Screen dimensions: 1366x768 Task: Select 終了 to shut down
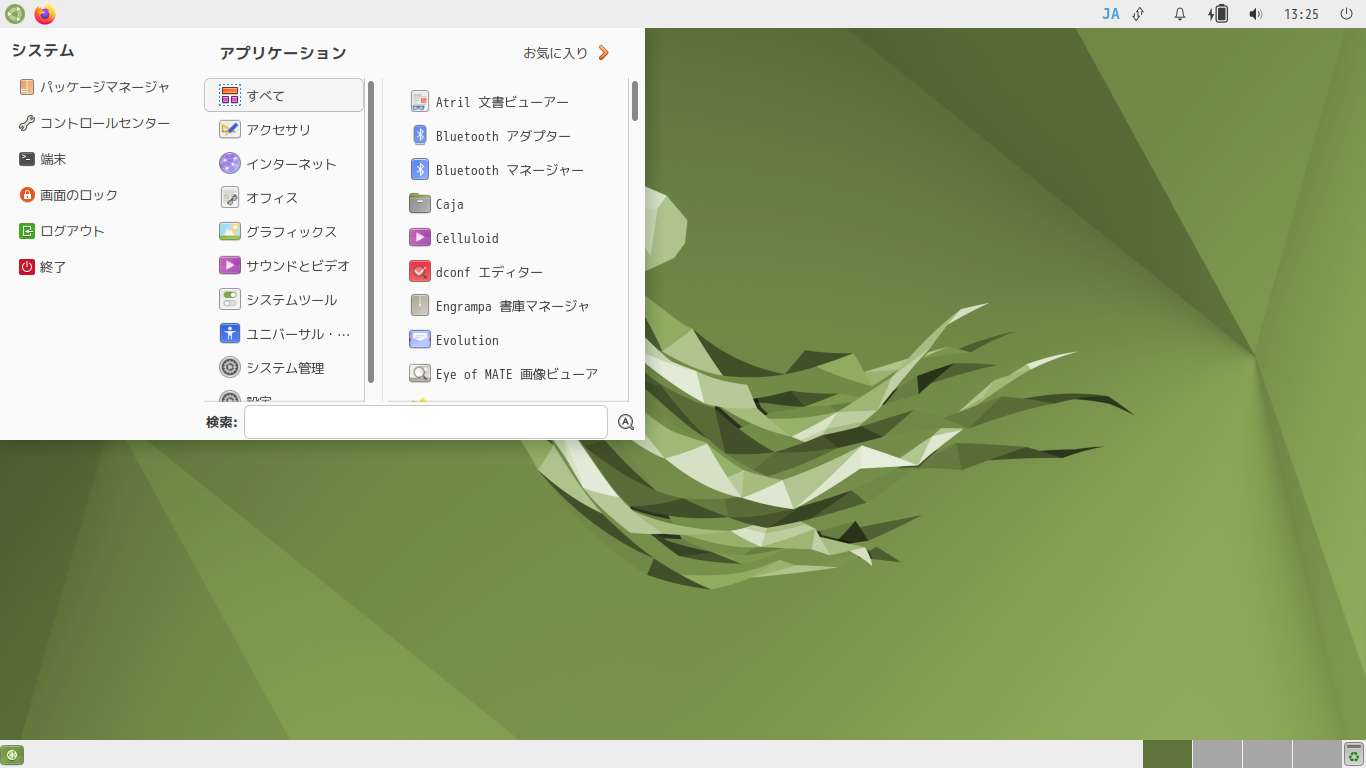point(43,267)
